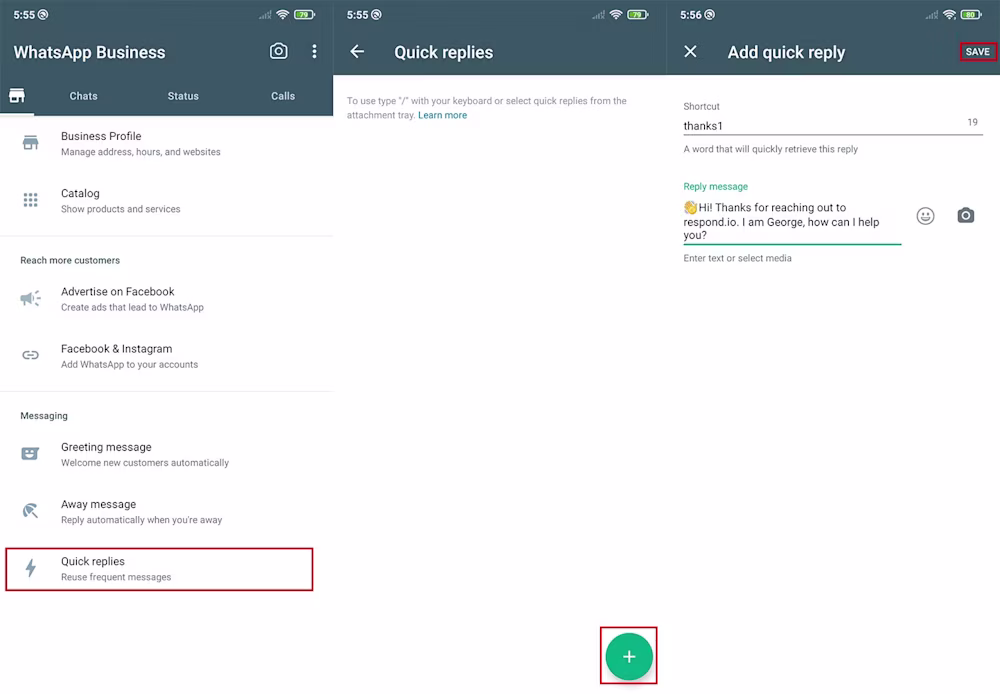Viewport: 1000px width, 694px height.
Task: Switch to the Status tab
Action: (183, 96)
